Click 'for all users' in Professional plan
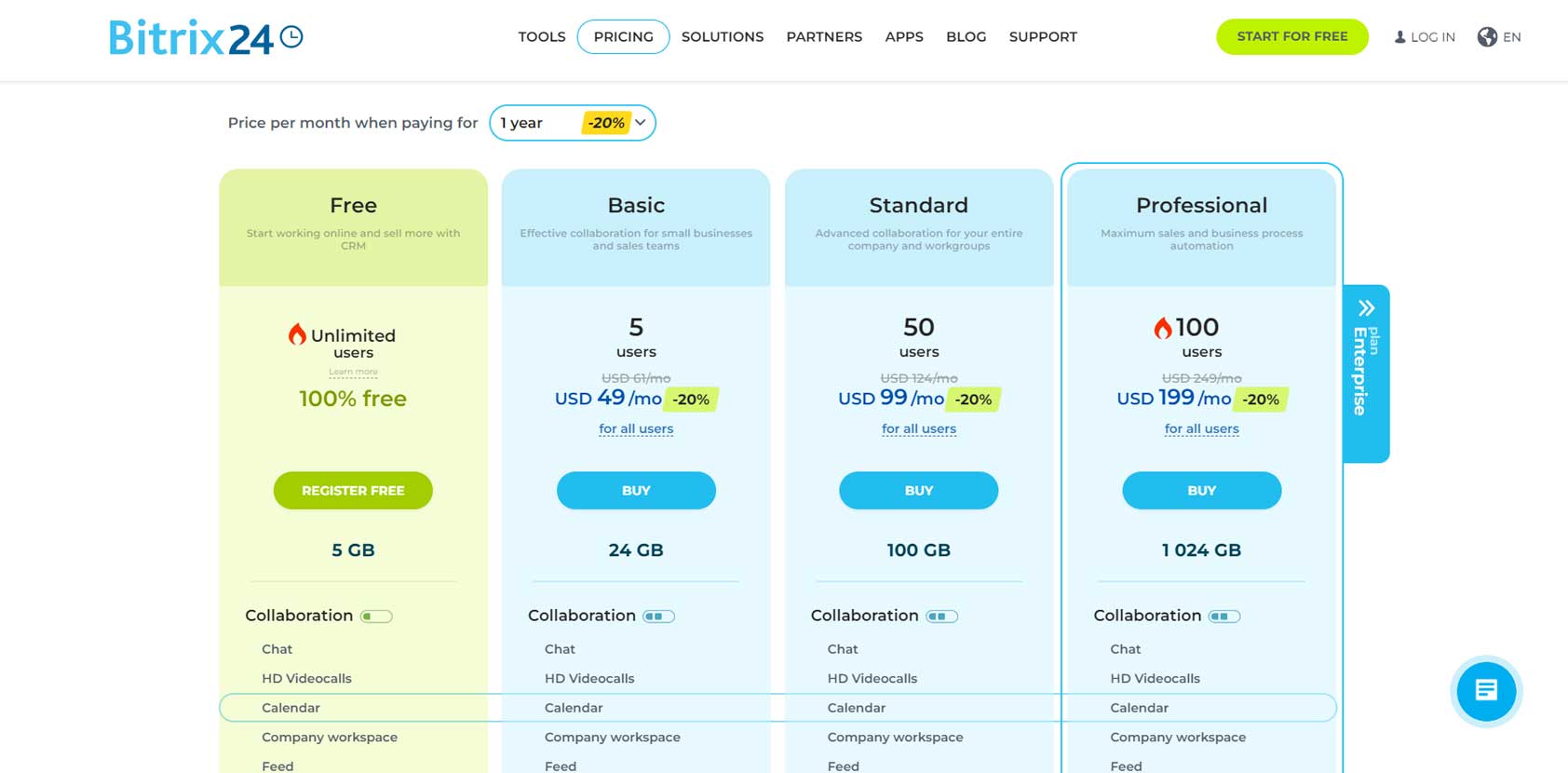 pos(1202,429)
